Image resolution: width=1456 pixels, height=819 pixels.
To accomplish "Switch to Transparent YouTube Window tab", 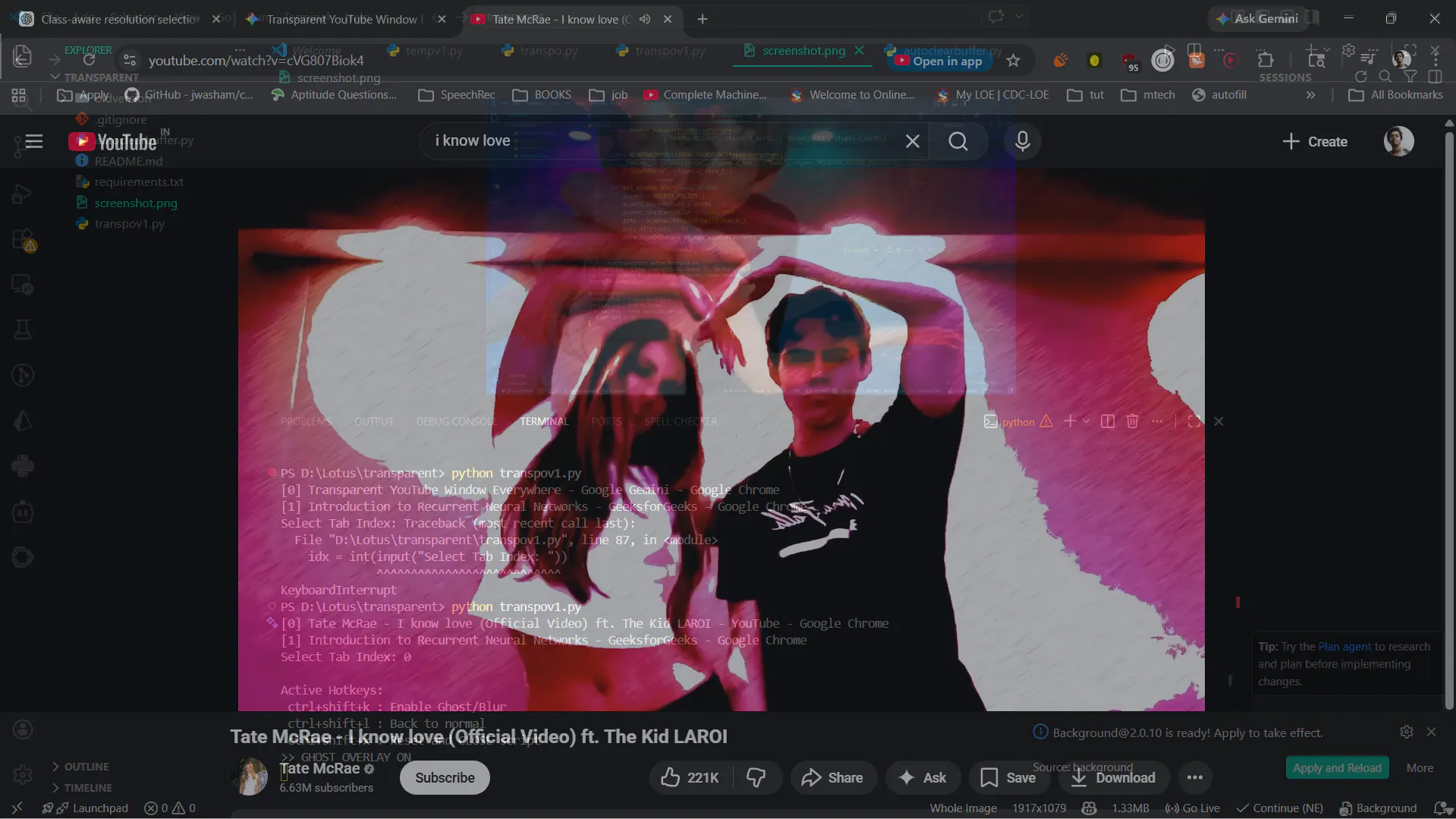I will click(345, 19).
